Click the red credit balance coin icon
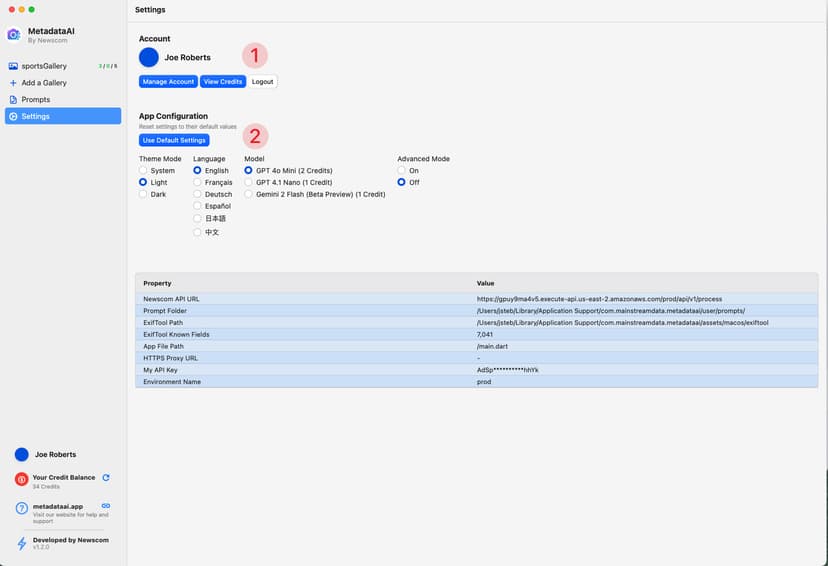The width and height of the screenshot is (828, 566). 21,481
